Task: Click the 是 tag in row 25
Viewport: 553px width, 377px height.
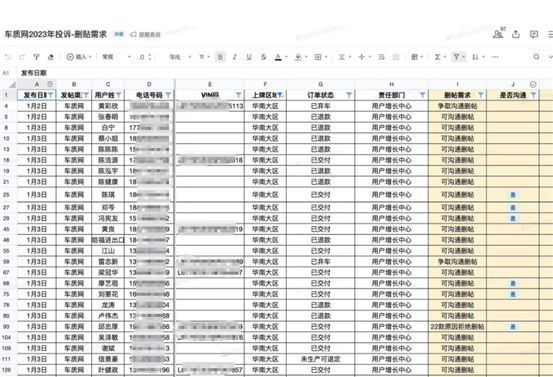Action: (x=513, y=195)
